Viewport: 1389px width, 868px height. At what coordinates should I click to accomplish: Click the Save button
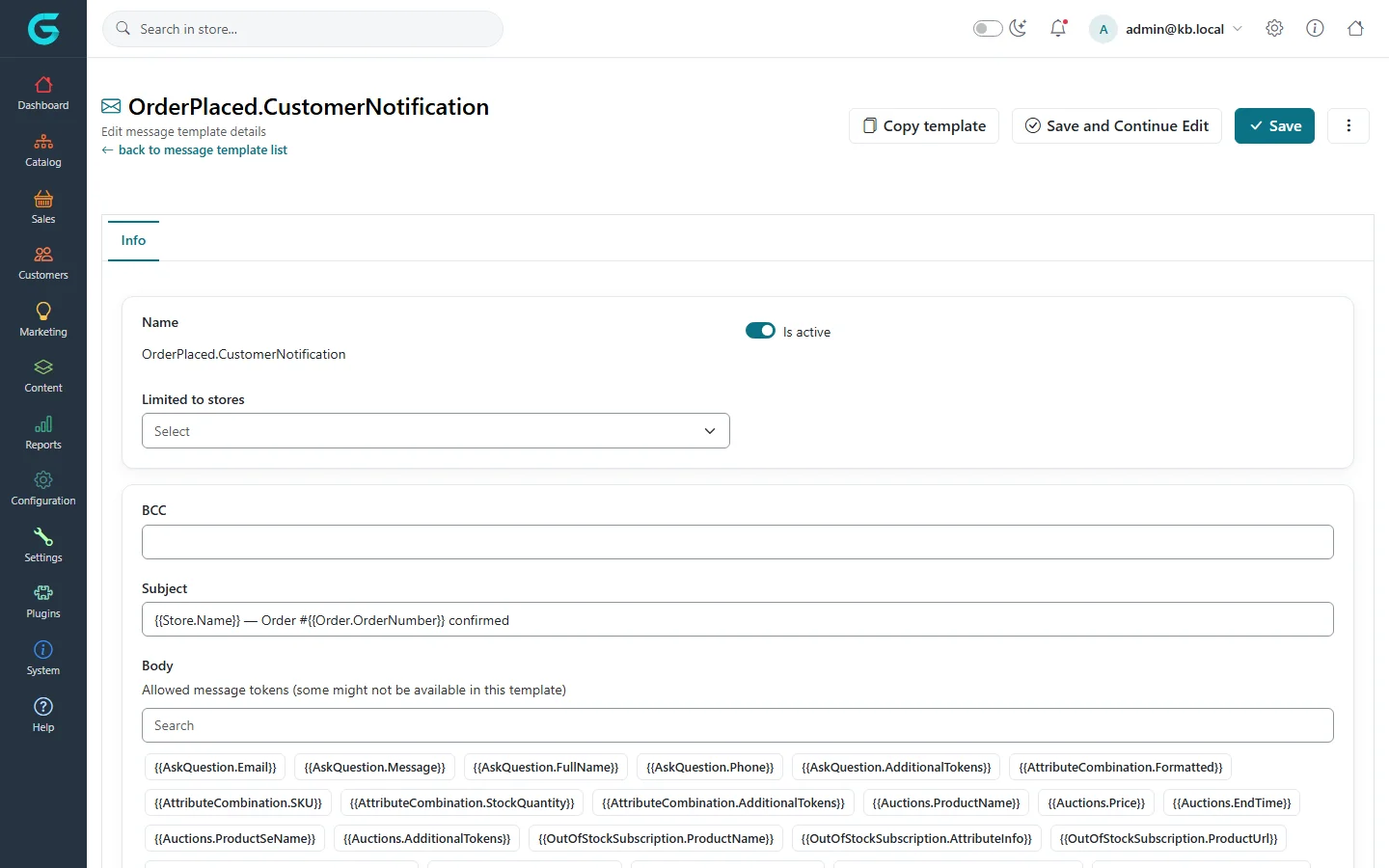tap(1274, 125)
